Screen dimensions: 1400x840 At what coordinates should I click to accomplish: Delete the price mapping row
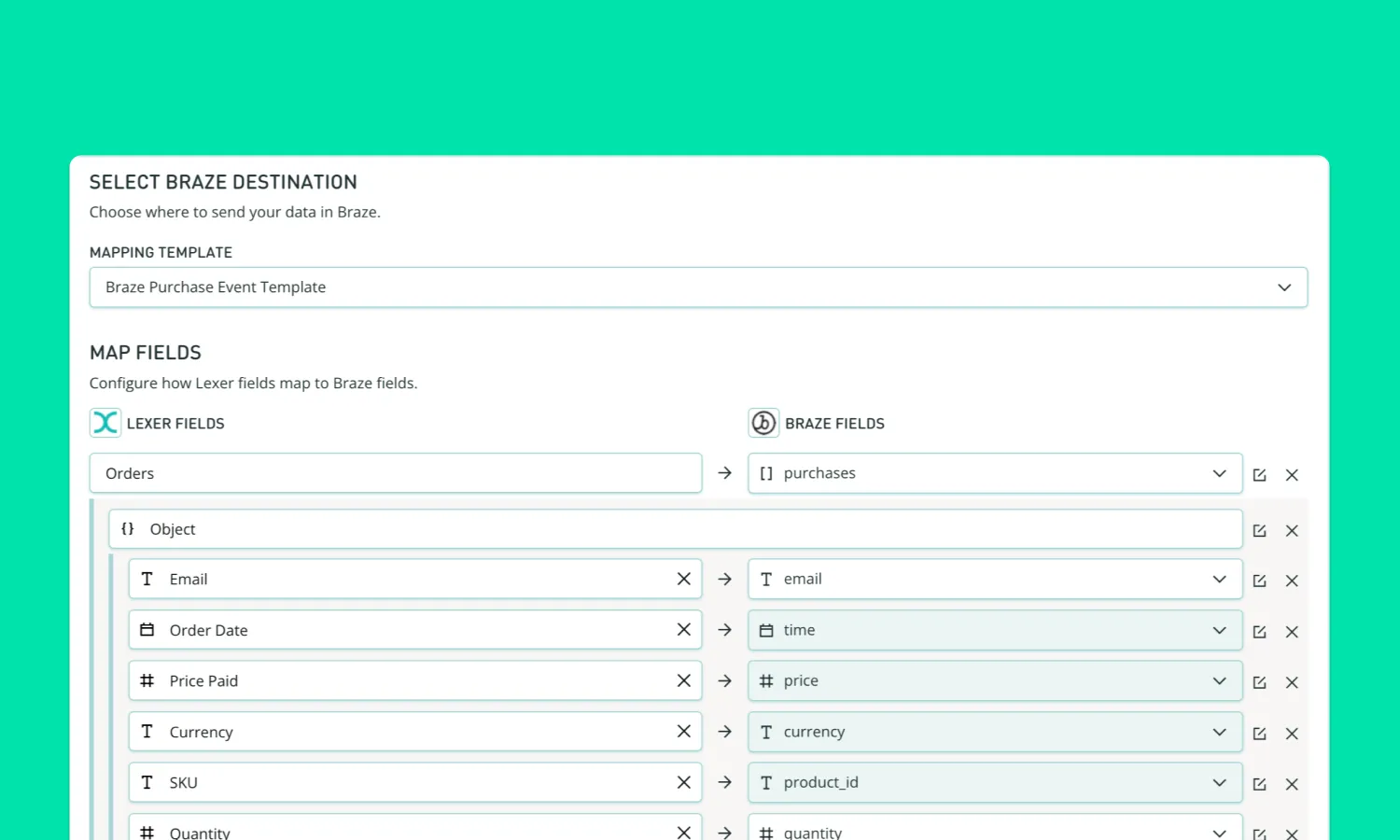tap(1292, 683)
